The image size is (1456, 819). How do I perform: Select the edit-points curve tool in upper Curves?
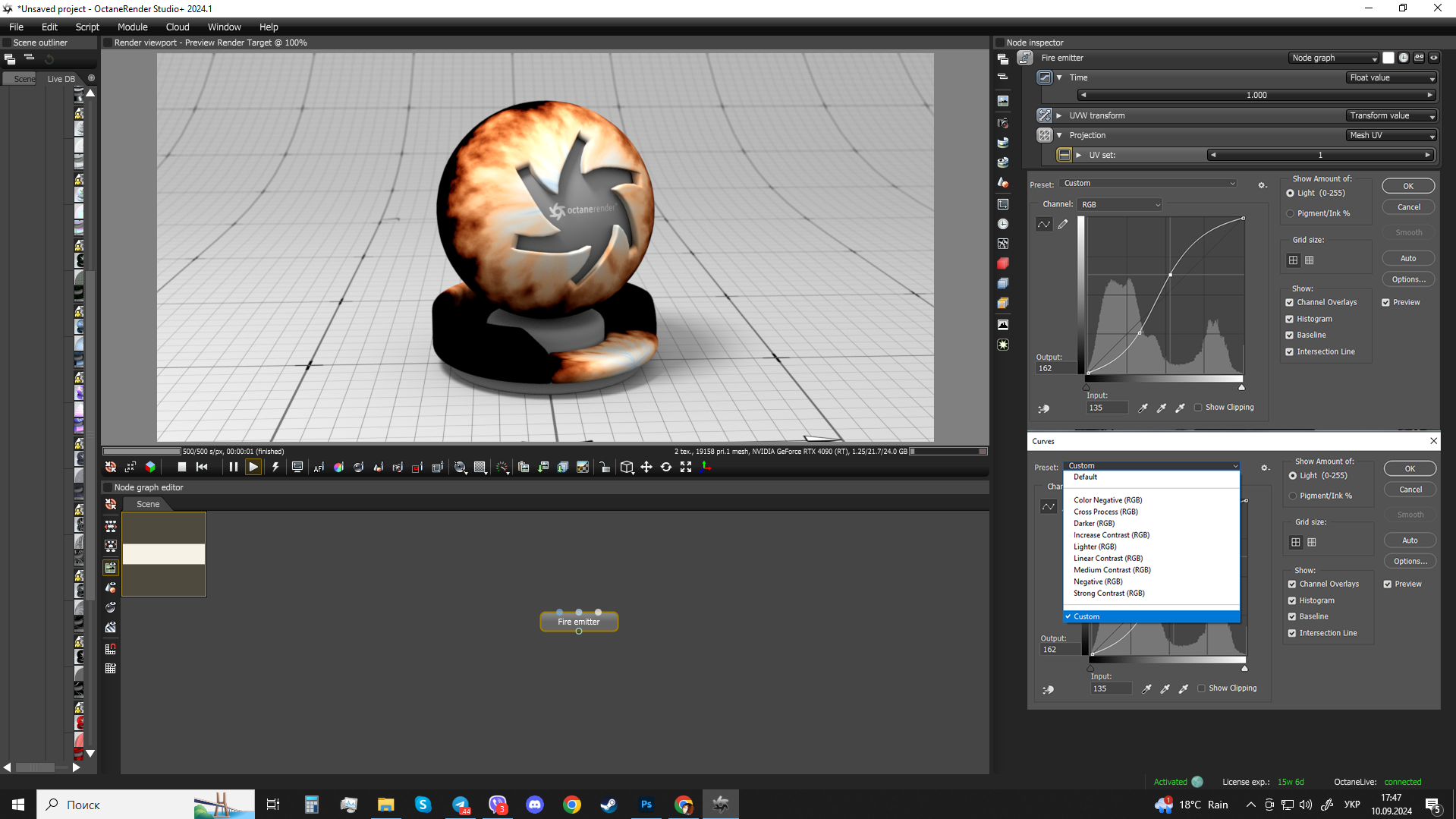click(1044, 224)
